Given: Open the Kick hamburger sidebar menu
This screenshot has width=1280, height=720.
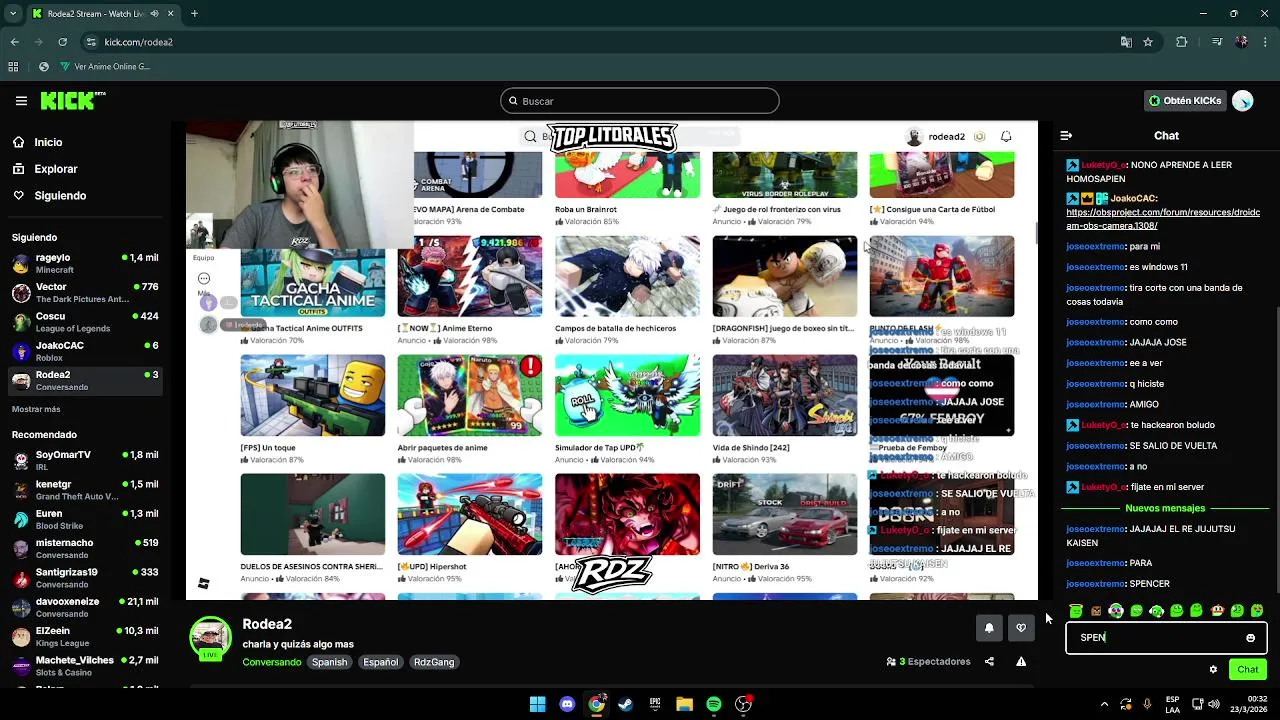Looking at the screenshot, I should (x=21, y=101).
